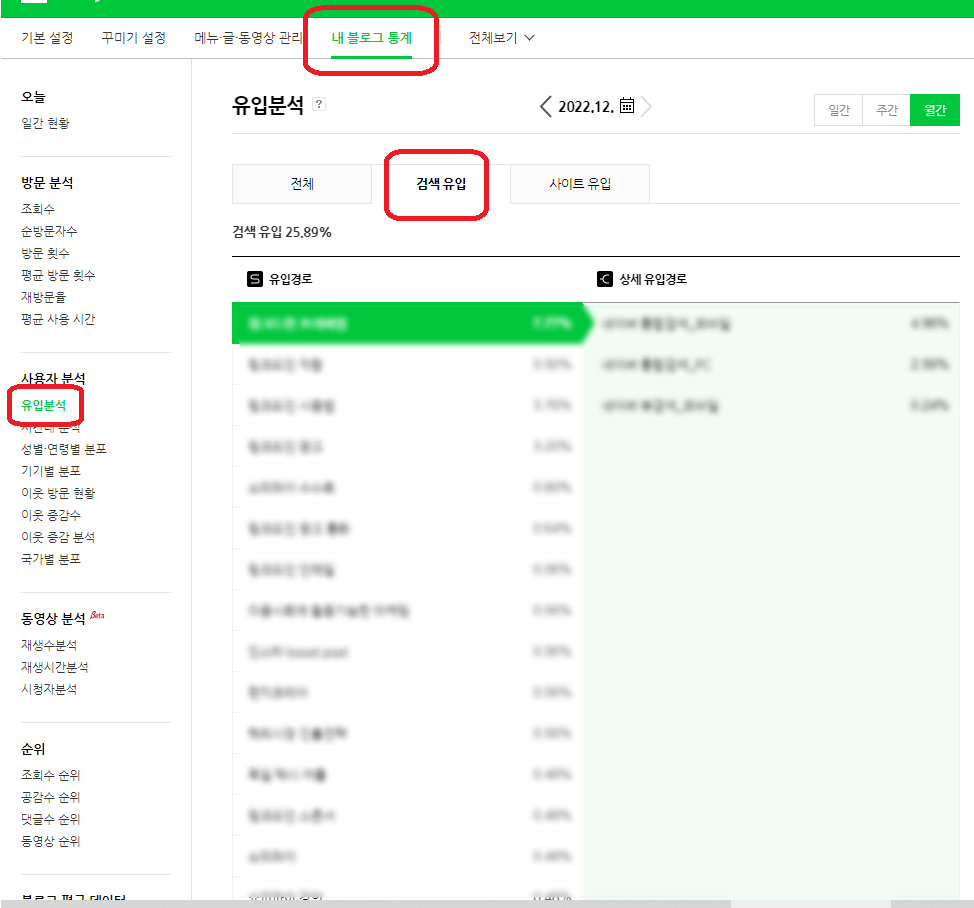Viewport: 974px width, 908px height.
Task: Open 재생수분석 under 동영상 분석
Action: 49,645
